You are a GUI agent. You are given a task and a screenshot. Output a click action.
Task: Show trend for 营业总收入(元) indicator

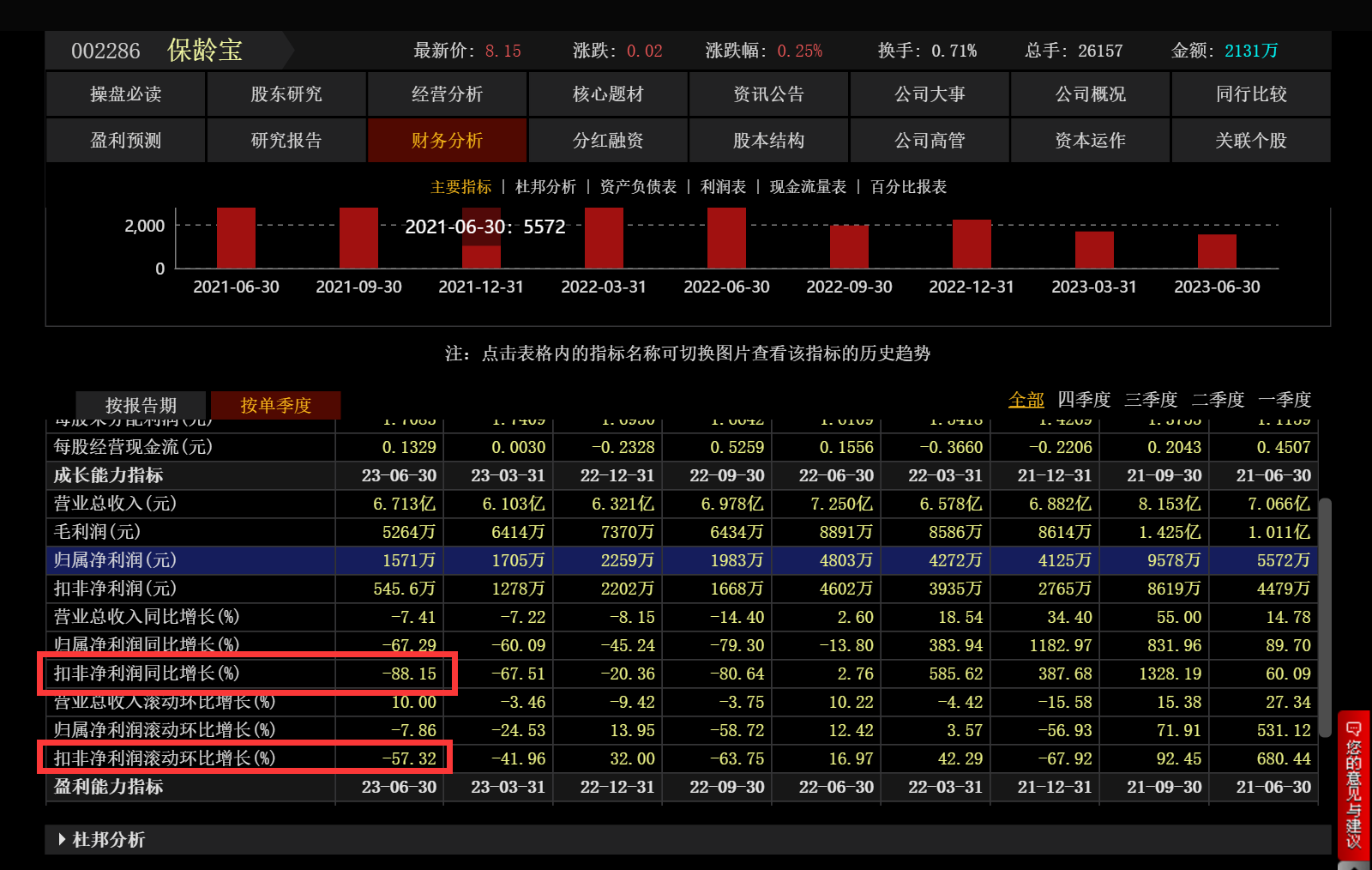[115, 504]
